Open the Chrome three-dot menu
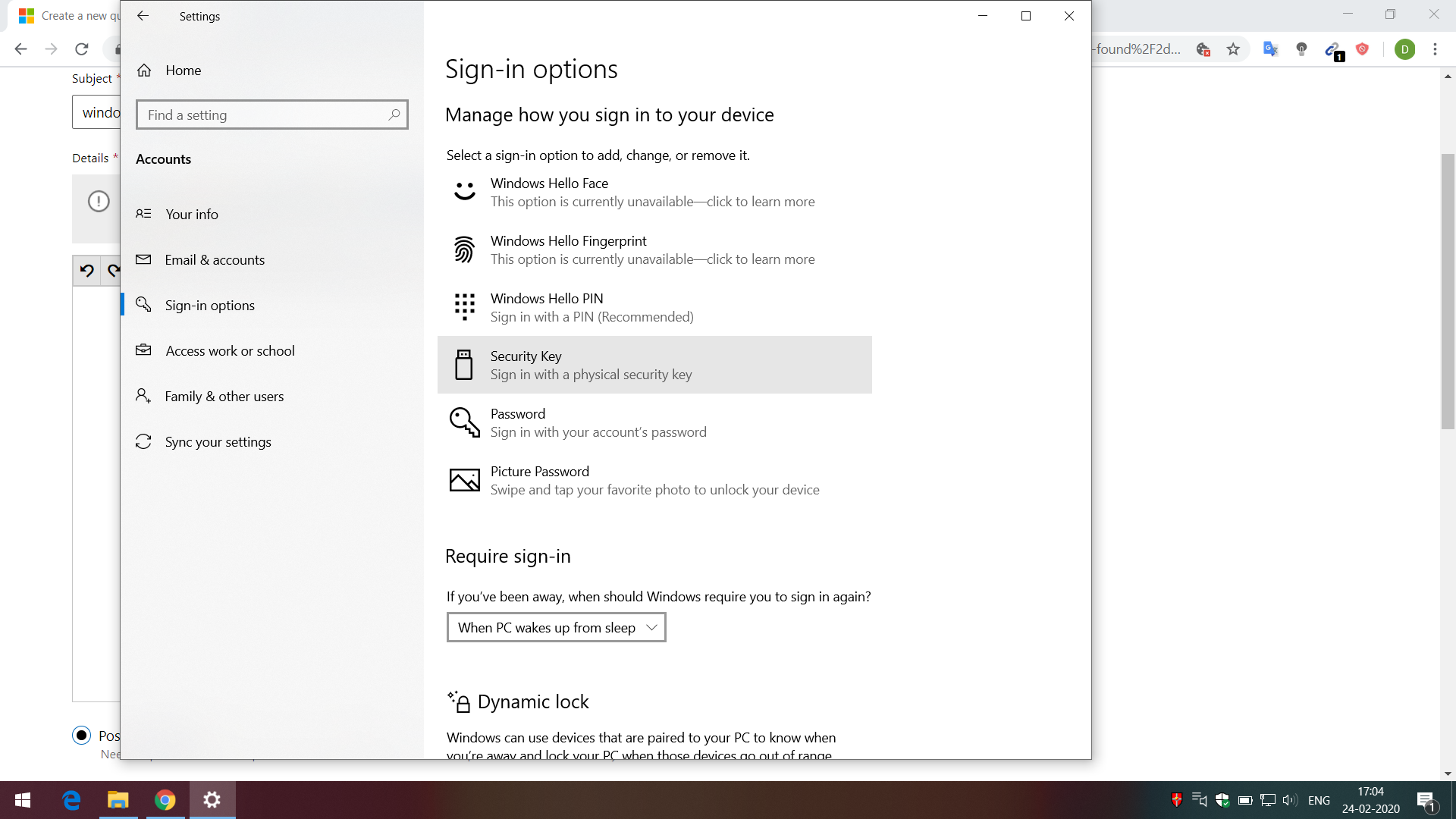The width and height of the screenshot is (1456, 819). click(x=1435, y=49)
